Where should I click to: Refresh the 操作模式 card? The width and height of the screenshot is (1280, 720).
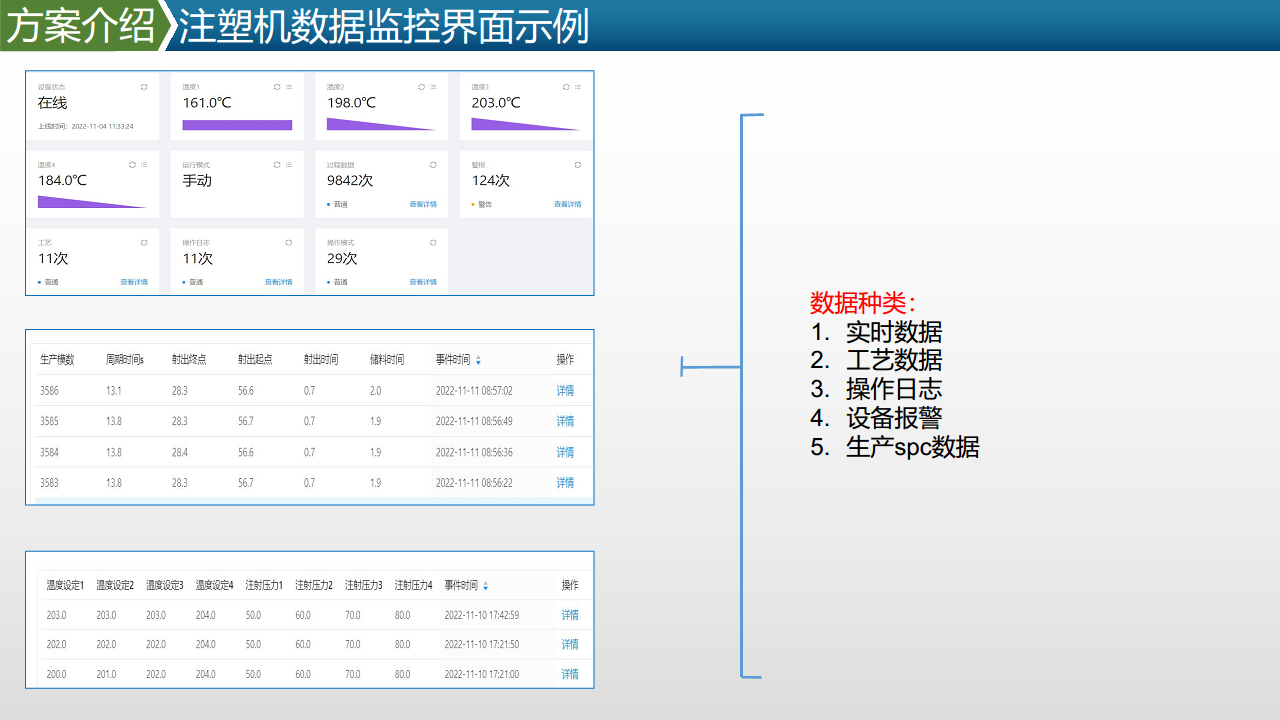point(433,242)
